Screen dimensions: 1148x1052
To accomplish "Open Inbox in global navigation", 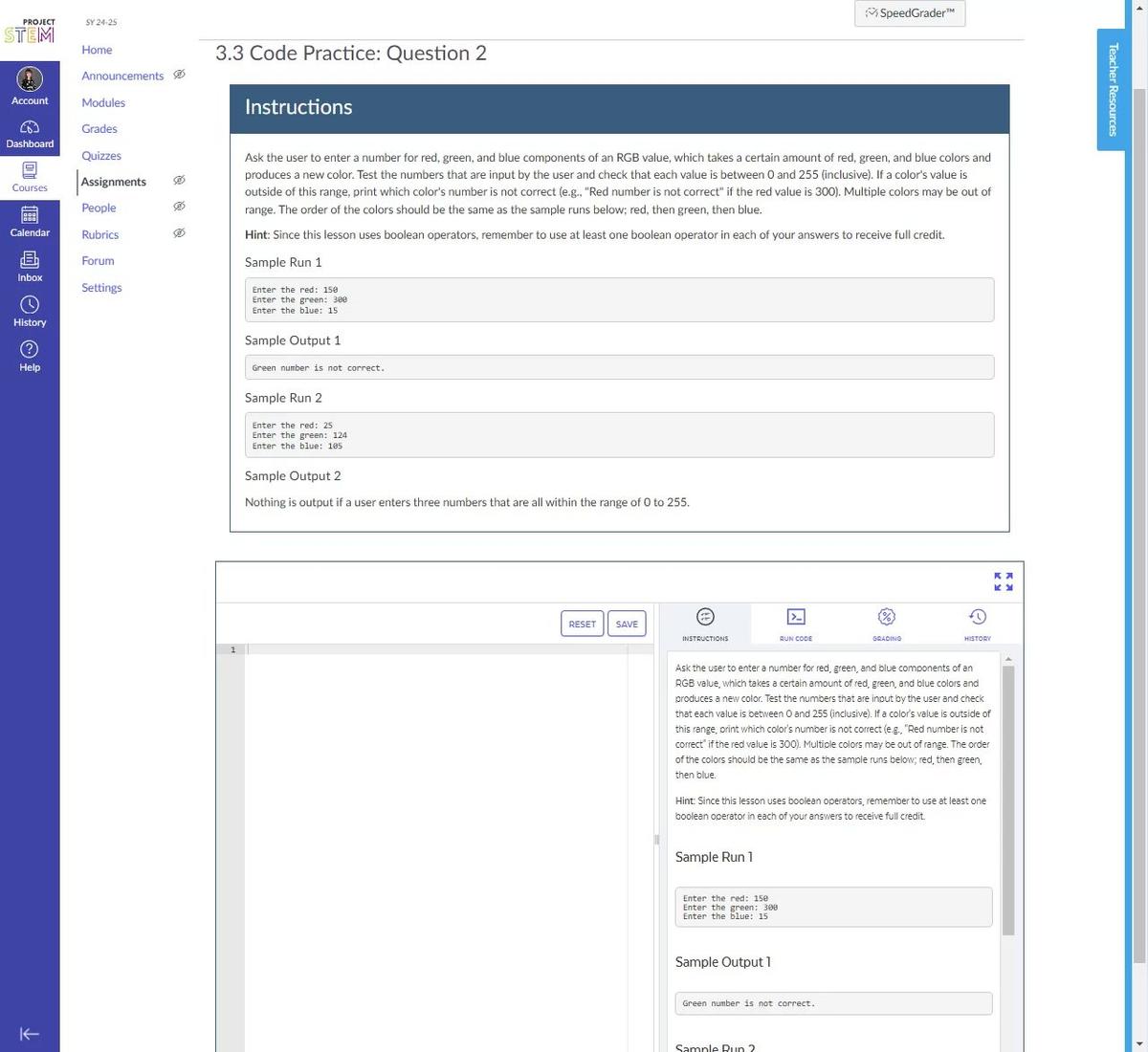I will (30, 267).
